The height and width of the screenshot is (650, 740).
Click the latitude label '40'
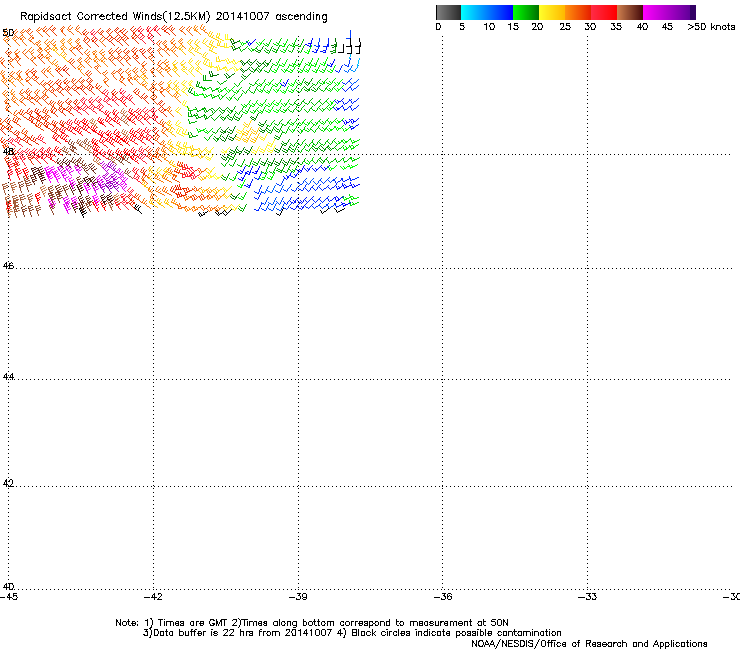[x=8, y=586]
